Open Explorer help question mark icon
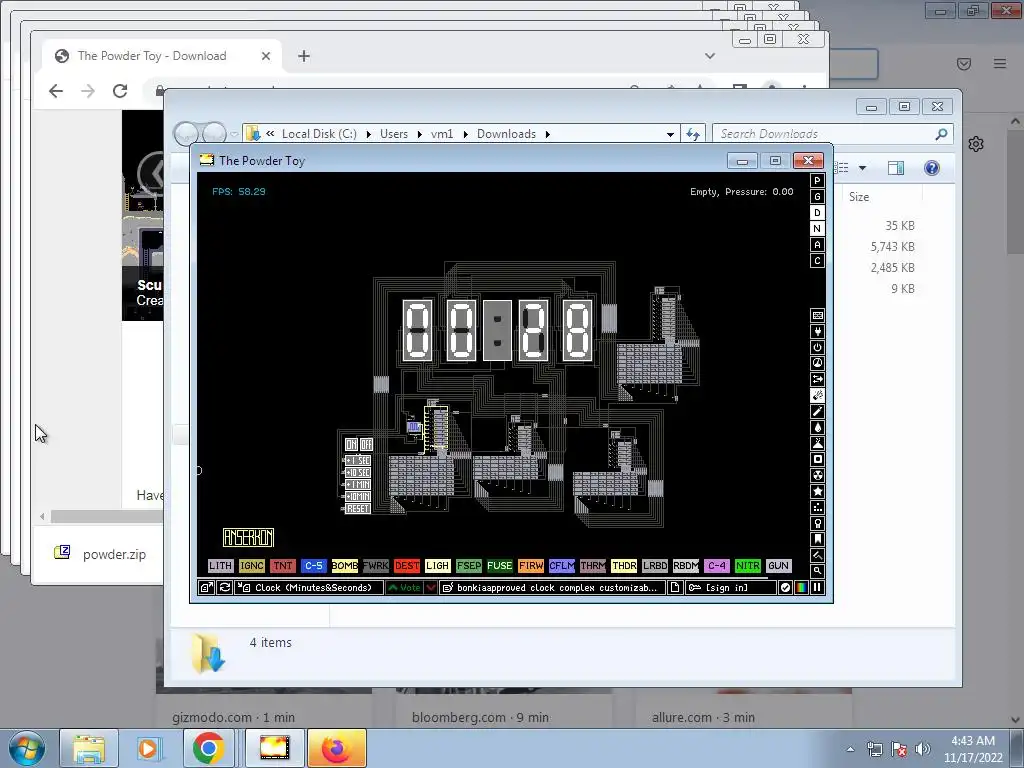 click(x=932, y=168)
